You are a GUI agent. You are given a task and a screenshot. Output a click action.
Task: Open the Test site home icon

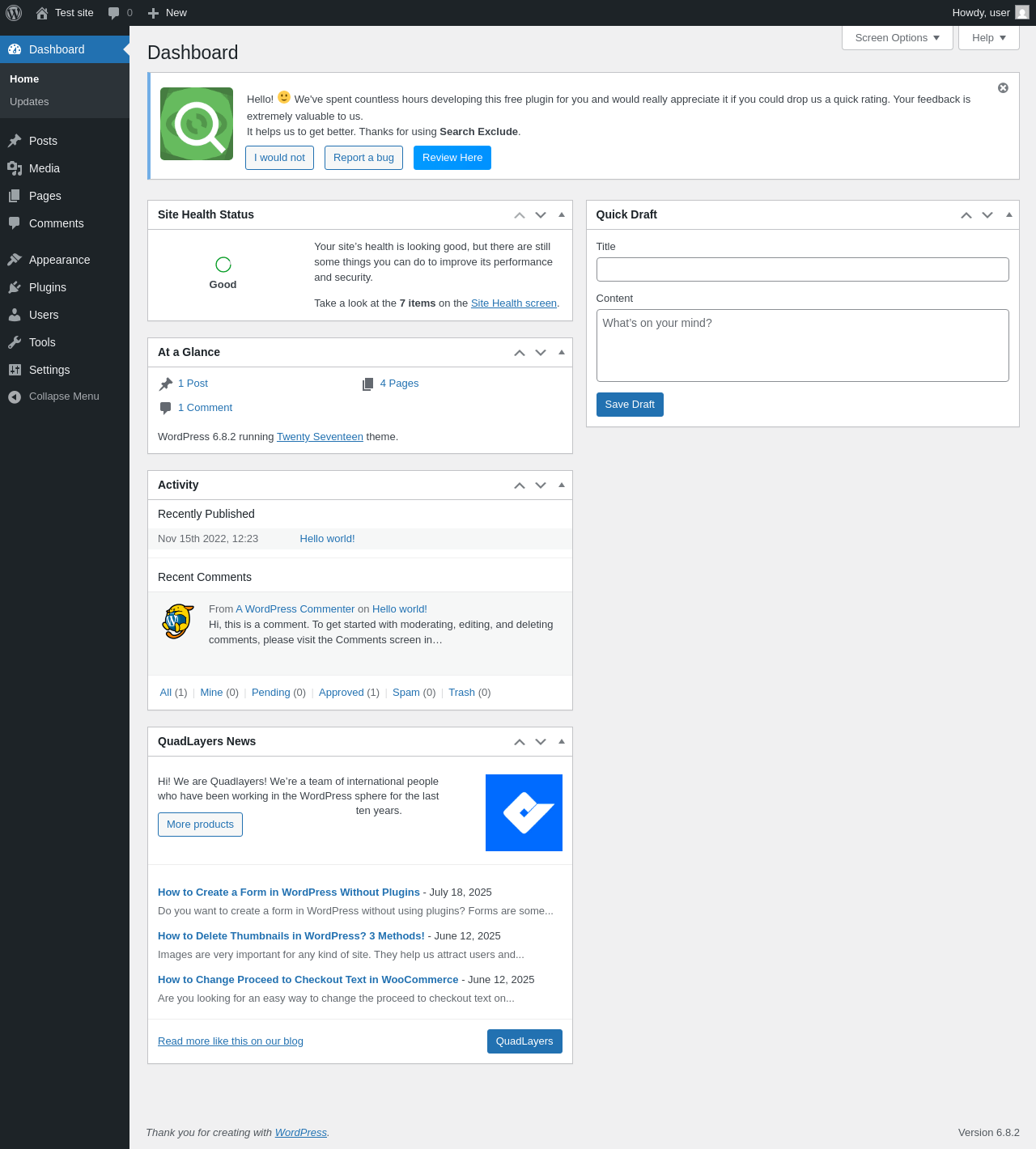tap(42, 13)
